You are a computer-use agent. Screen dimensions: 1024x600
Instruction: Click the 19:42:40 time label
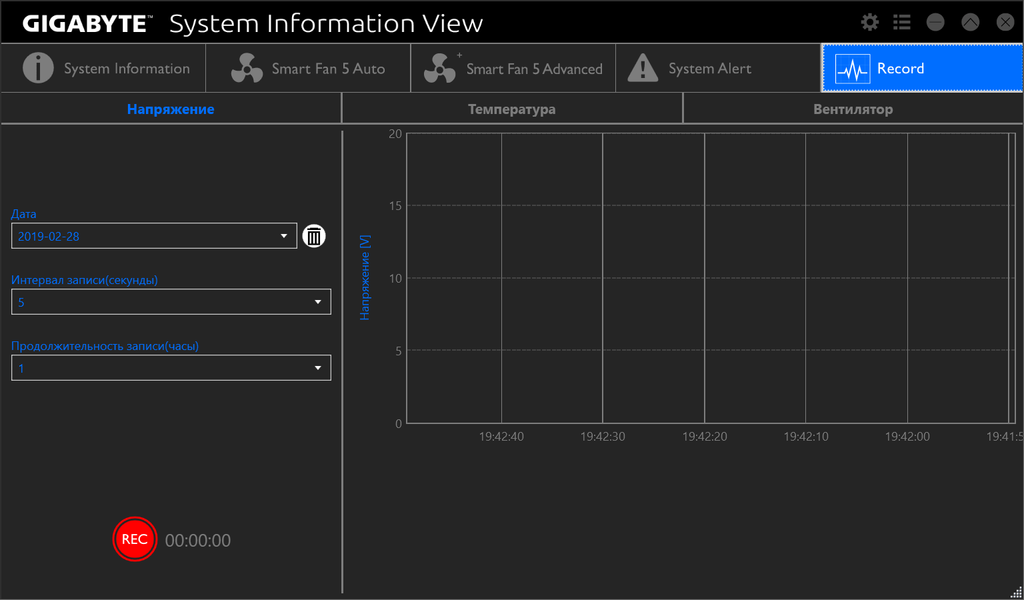click(502, 437)
